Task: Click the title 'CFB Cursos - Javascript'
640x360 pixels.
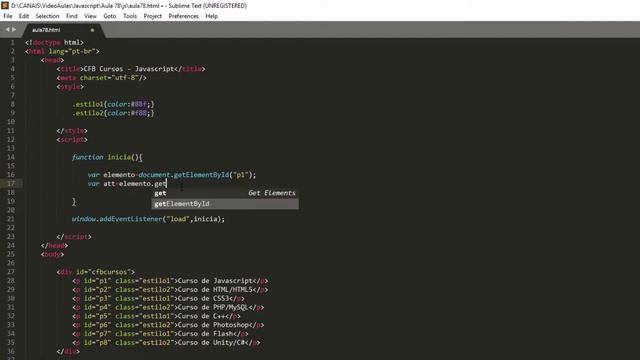Action: tap(129, 69)
